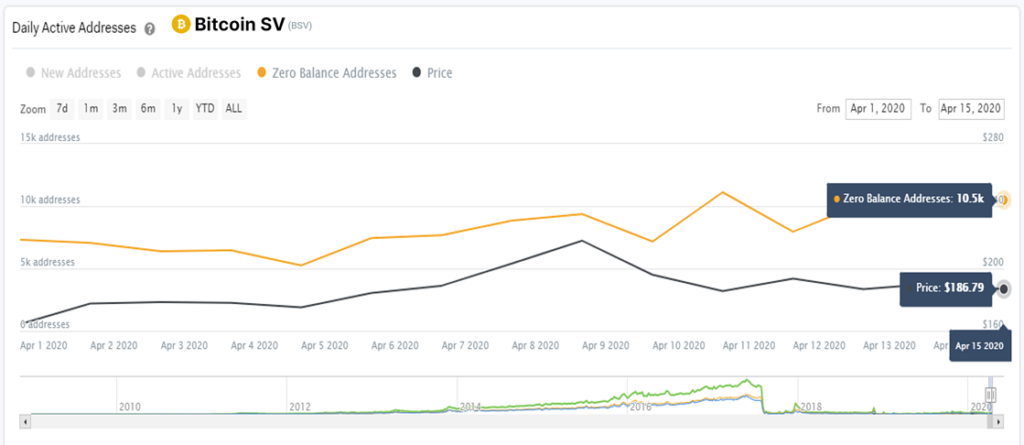Select the 1y zoom range
The width and height of the screenshot is (1024, 445).
click(x=176, y=109)
